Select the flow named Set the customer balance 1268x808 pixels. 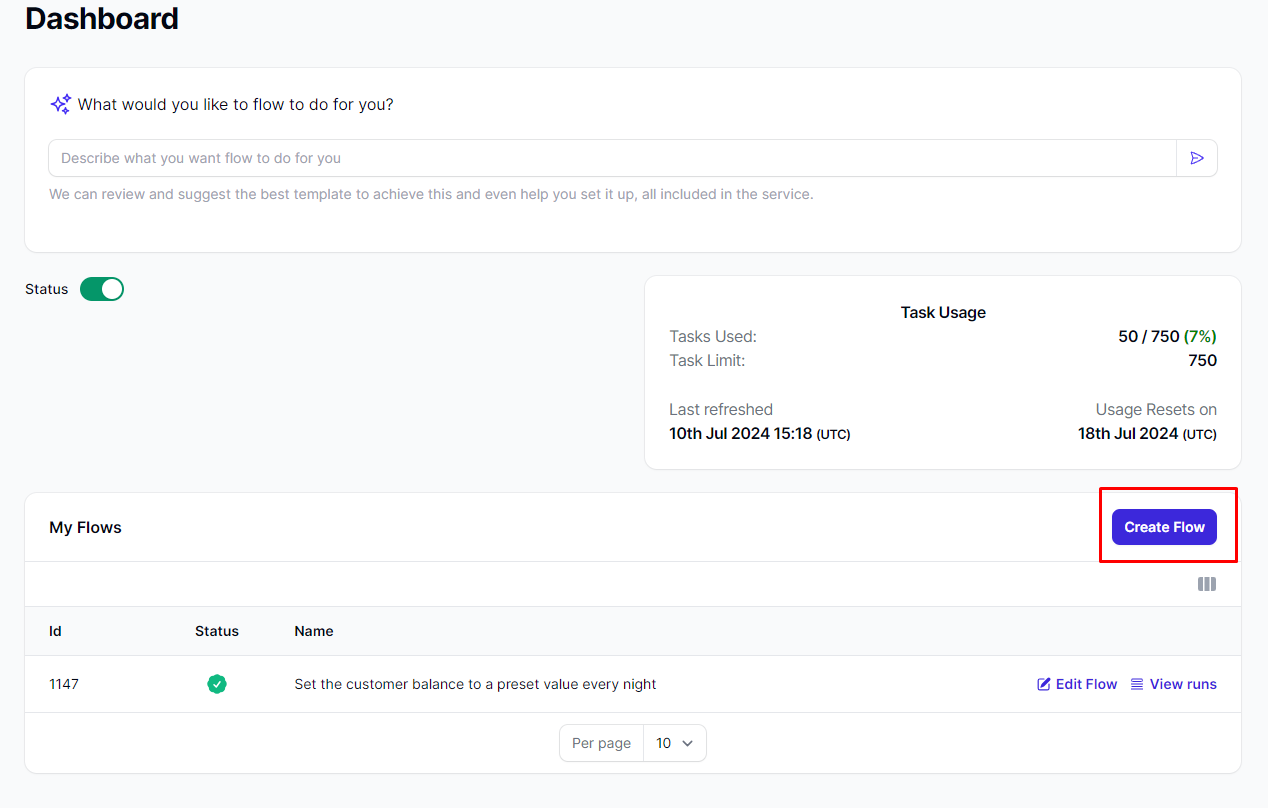click(475, 684)
